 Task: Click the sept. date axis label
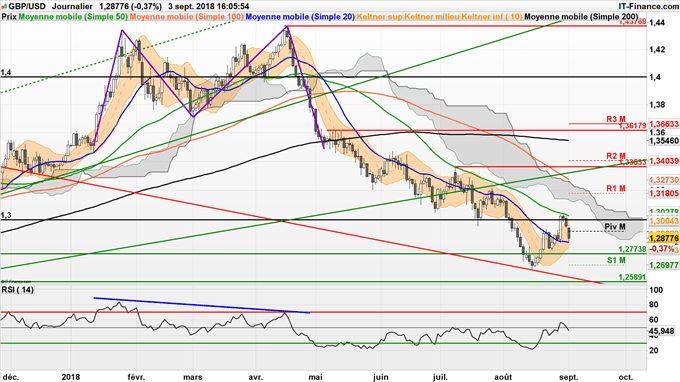tap(569, 377)
